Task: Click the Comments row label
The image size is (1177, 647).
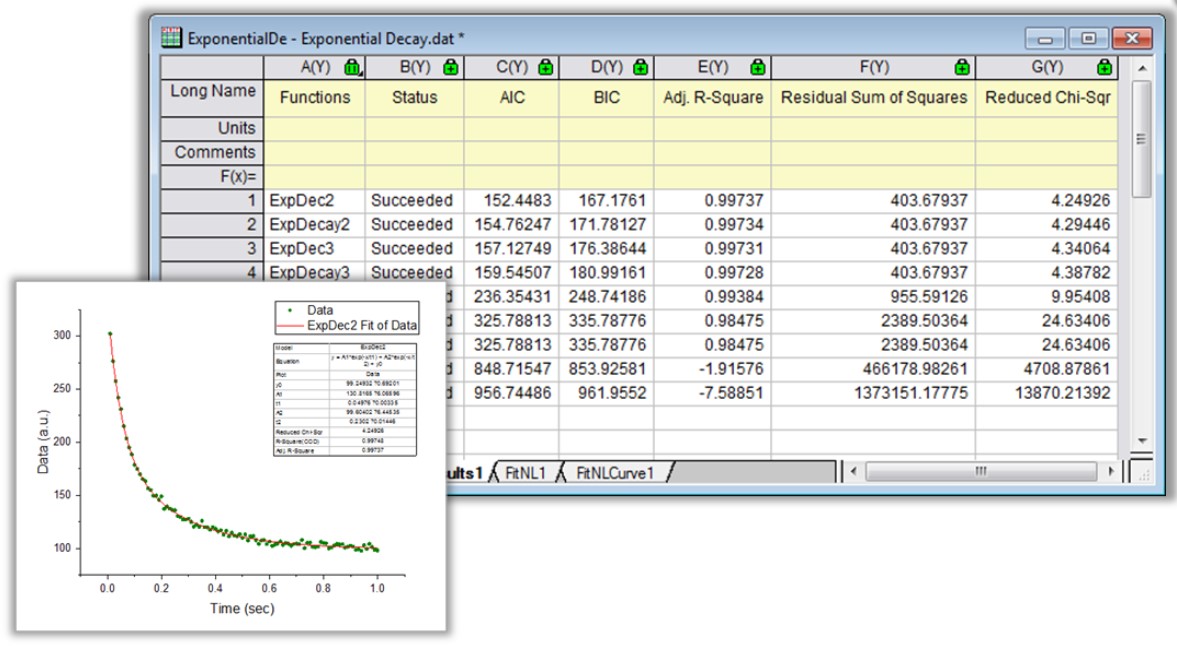Action: coord(212,152)
